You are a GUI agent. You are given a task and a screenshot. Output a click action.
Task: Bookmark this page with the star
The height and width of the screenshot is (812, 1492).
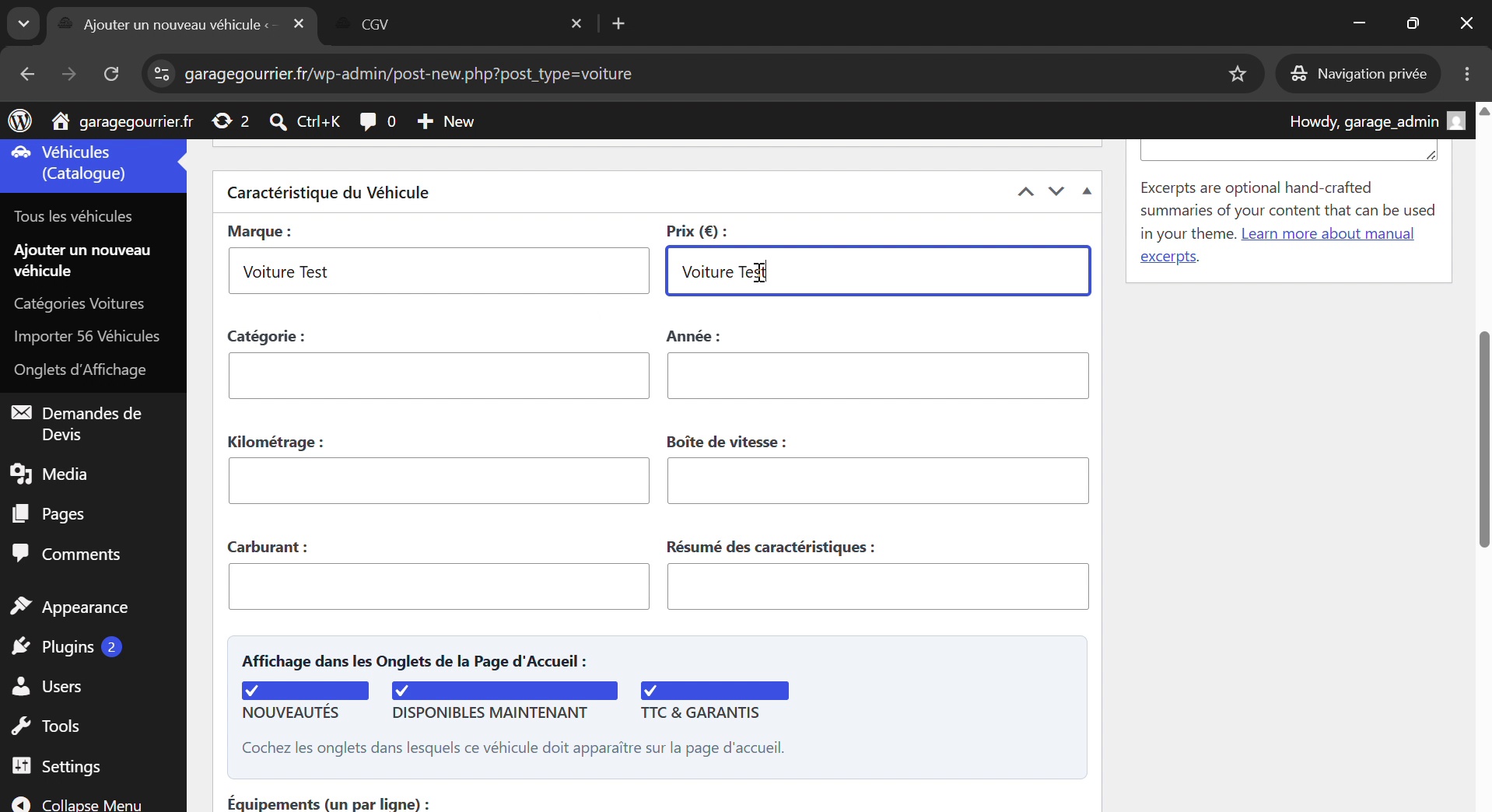point(1238,74)
